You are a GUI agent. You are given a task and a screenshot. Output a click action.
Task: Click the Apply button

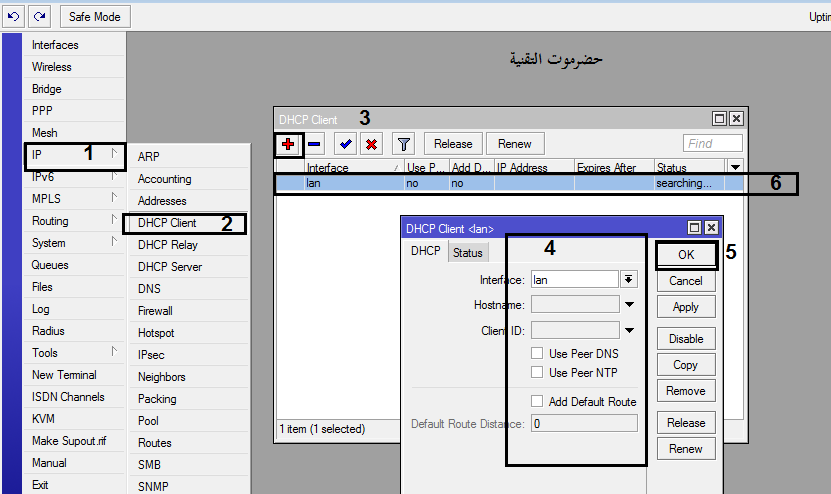click(686, 308)
